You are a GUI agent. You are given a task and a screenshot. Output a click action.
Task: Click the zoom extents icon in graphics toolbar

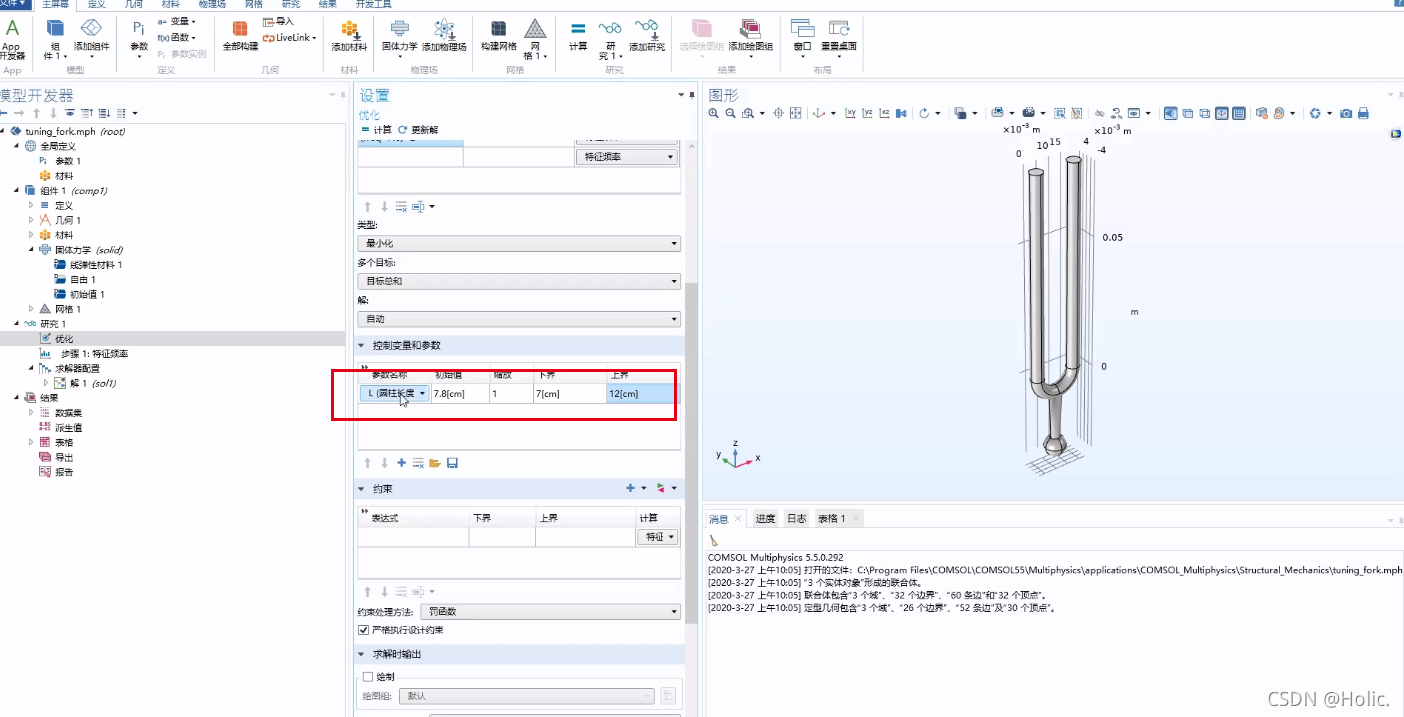point(796,114)
